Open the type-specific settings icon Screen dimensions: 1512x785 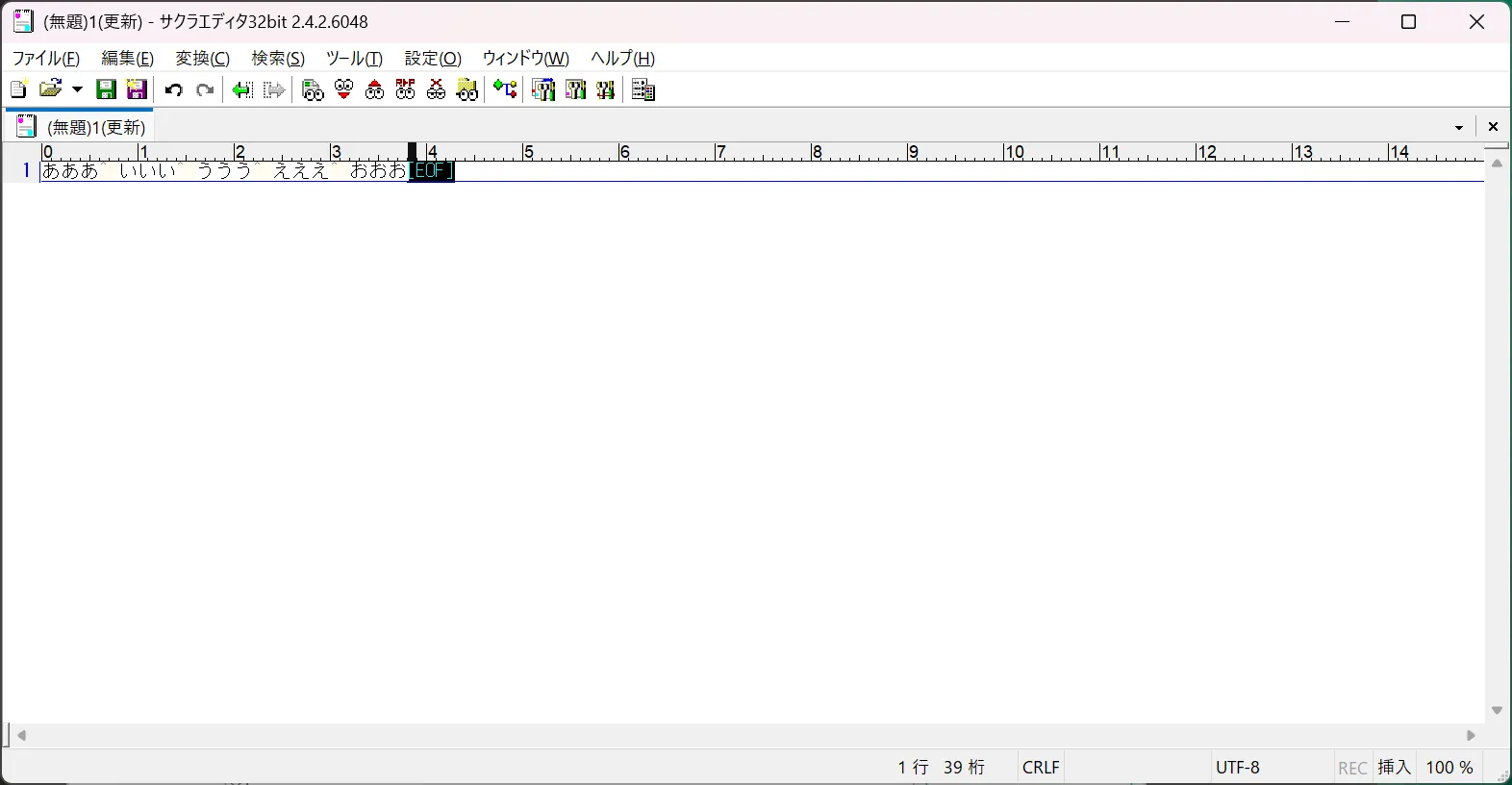[x=574, y=89]
